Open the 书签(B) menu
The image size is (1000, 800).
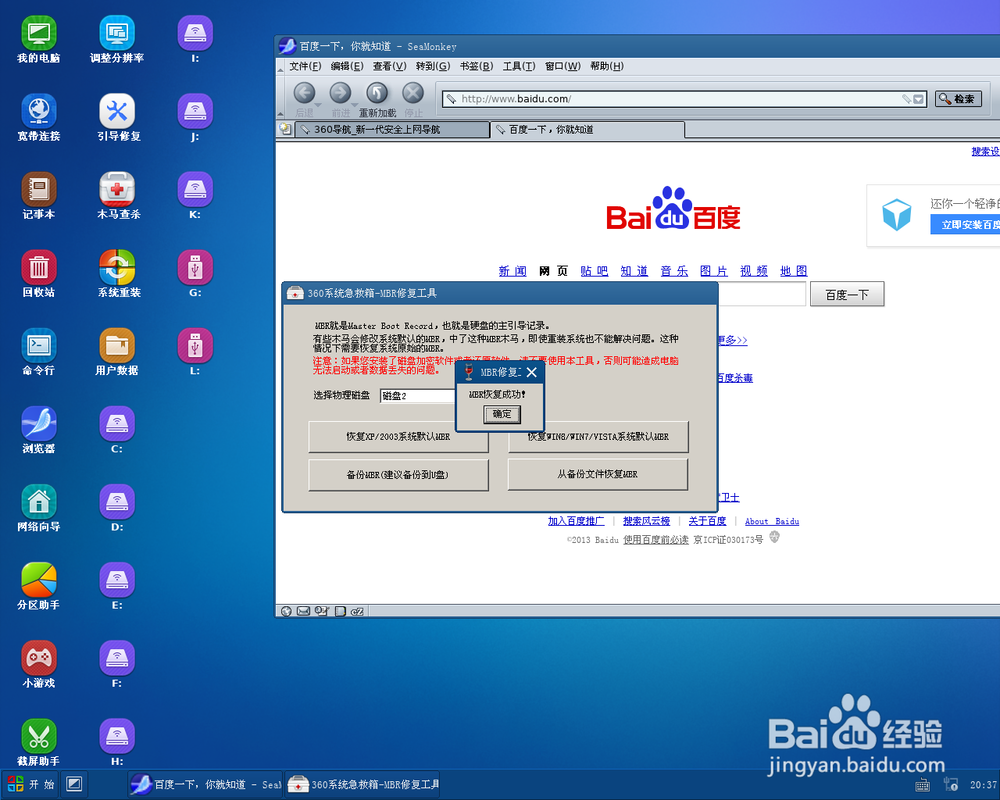click(476, 66)
